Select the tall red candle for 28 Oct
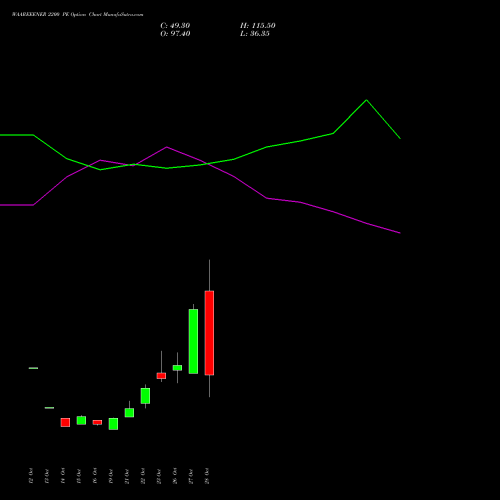The height and width of the screenshot is (500, 500). coord(209,333)
